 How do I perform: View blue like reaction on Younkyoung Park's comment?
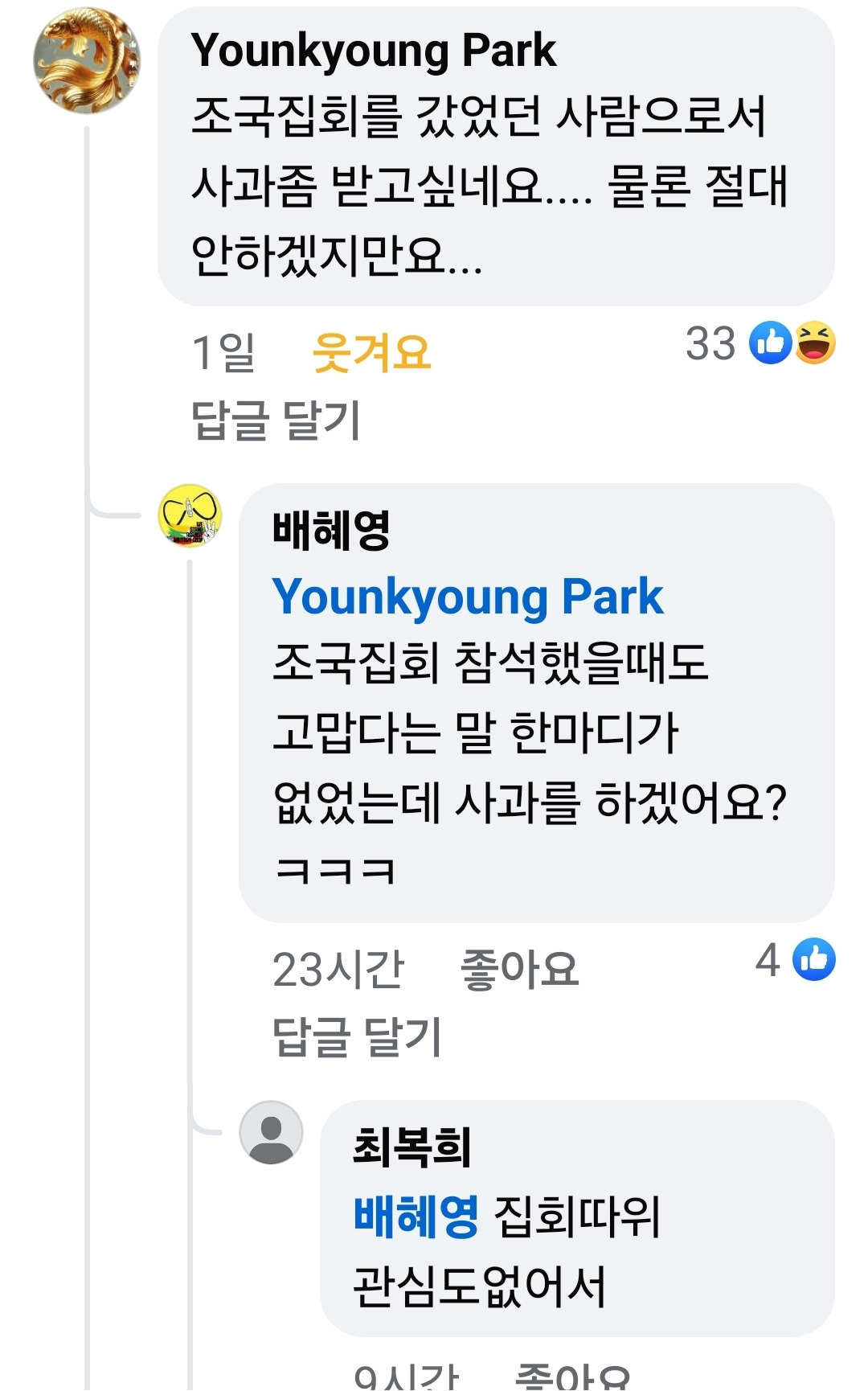pos(770,343)
